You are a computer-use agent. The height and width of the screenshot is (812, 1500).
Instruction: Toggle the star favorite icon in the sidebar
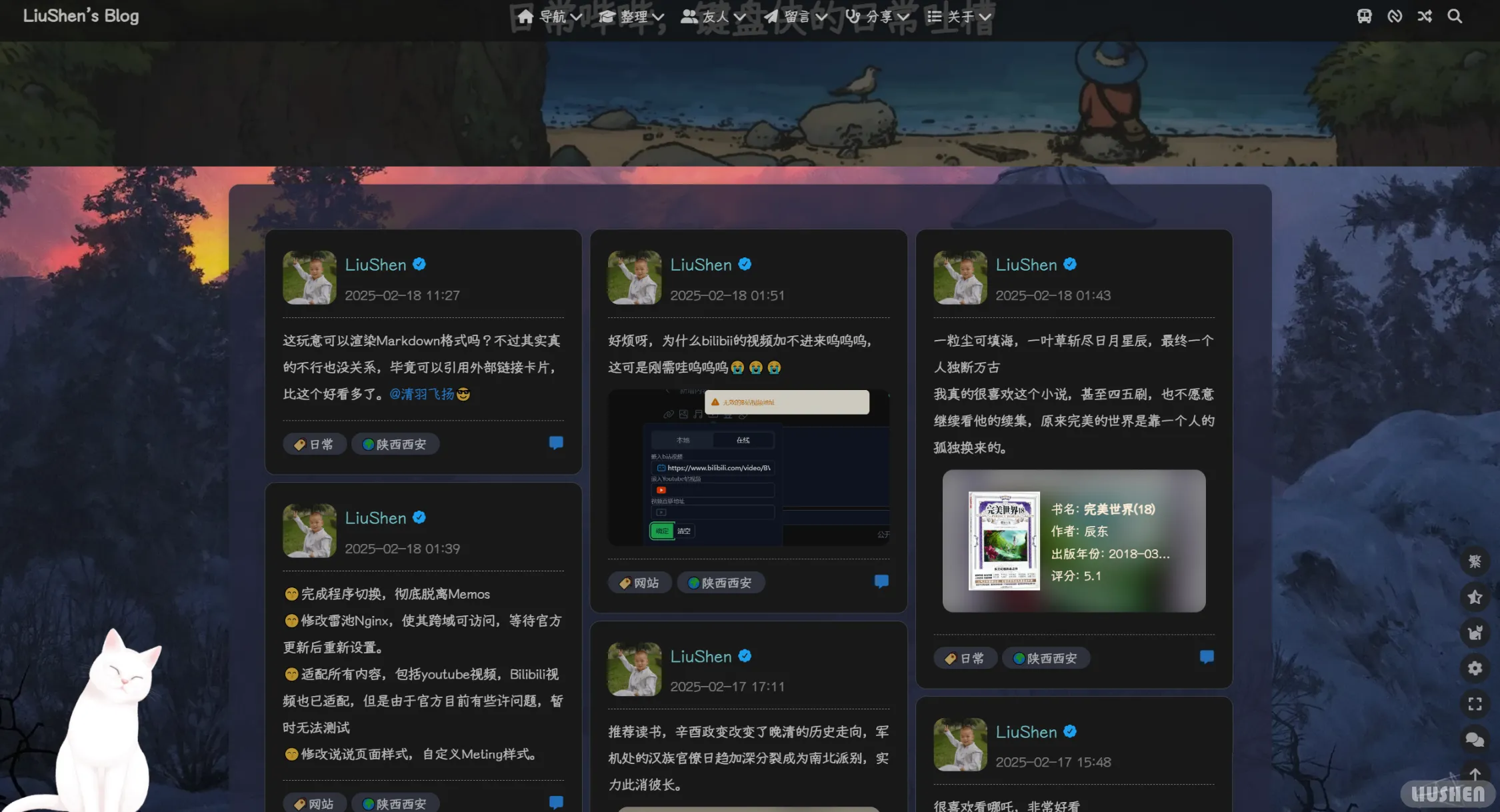pyautogui.click(x=1475, y=597)
